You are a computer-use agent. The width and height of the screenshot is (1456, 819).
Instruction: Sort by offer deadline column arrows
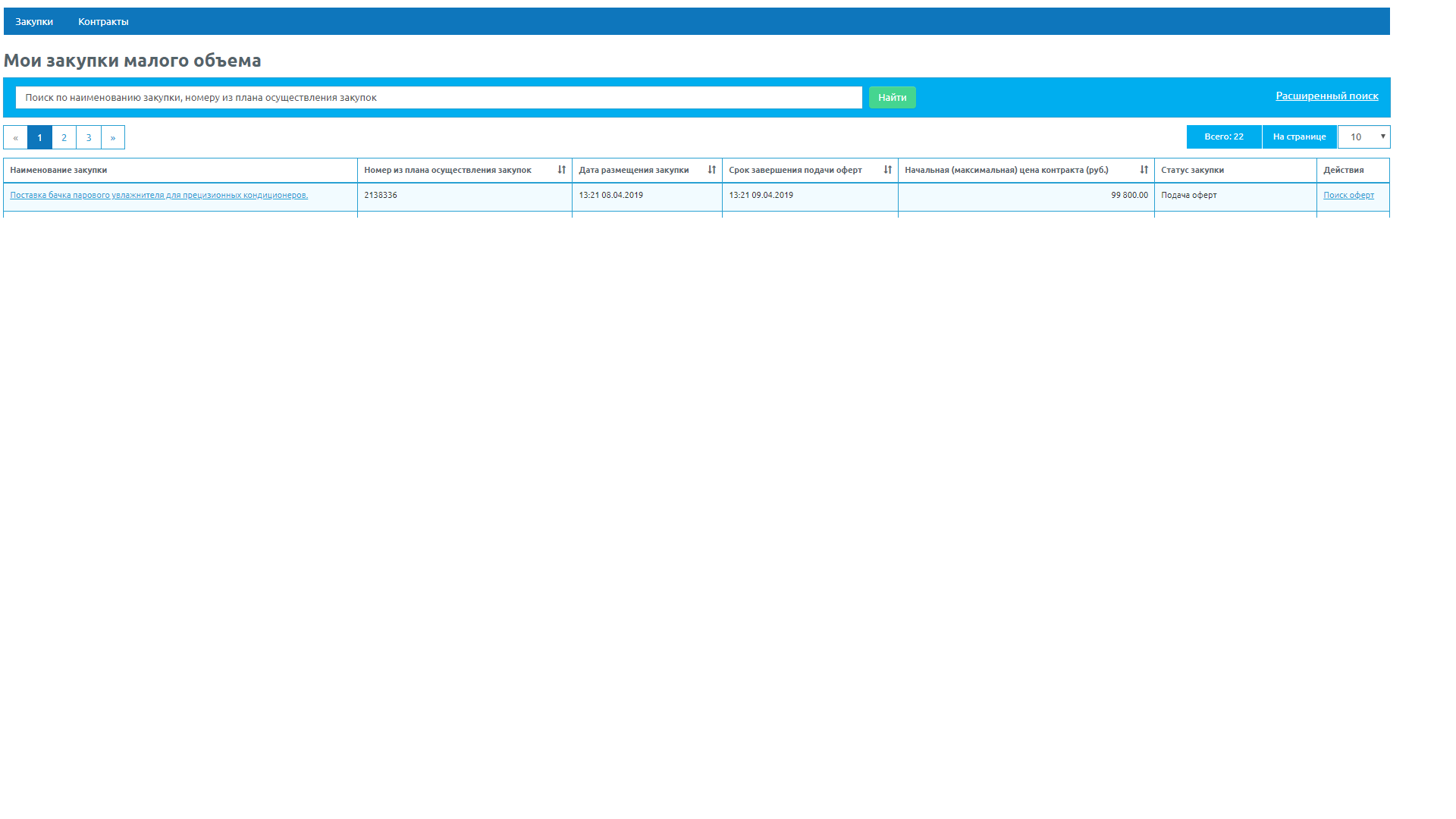click(x=887, y=170)
